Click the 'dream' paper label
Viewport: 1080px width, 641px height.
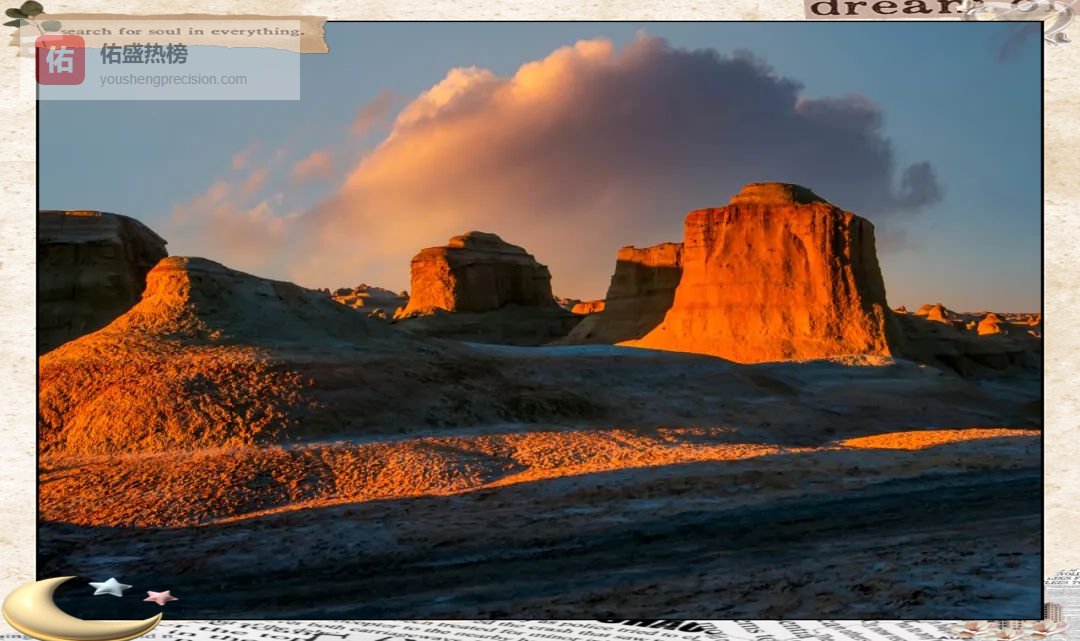(880, 9)
